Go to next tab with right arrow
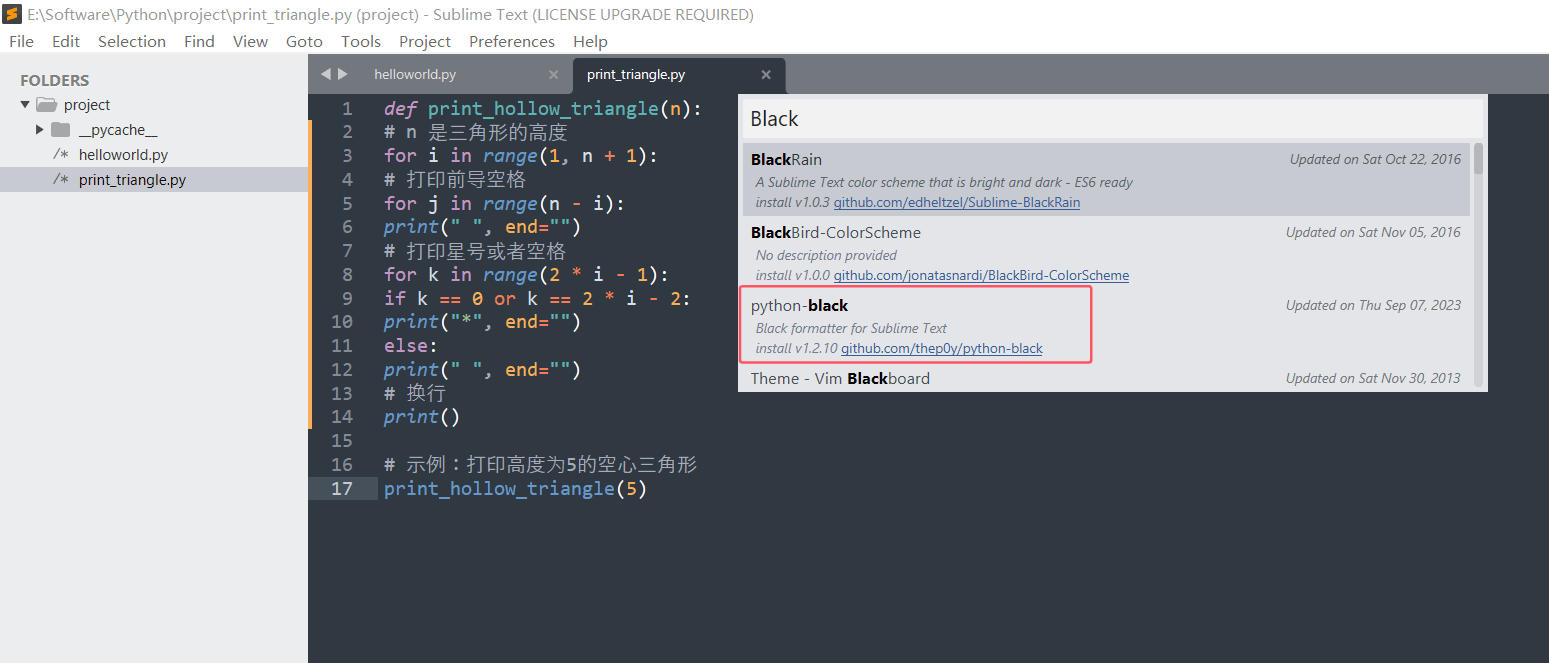 pyautogui.click(x=343, y=74)
